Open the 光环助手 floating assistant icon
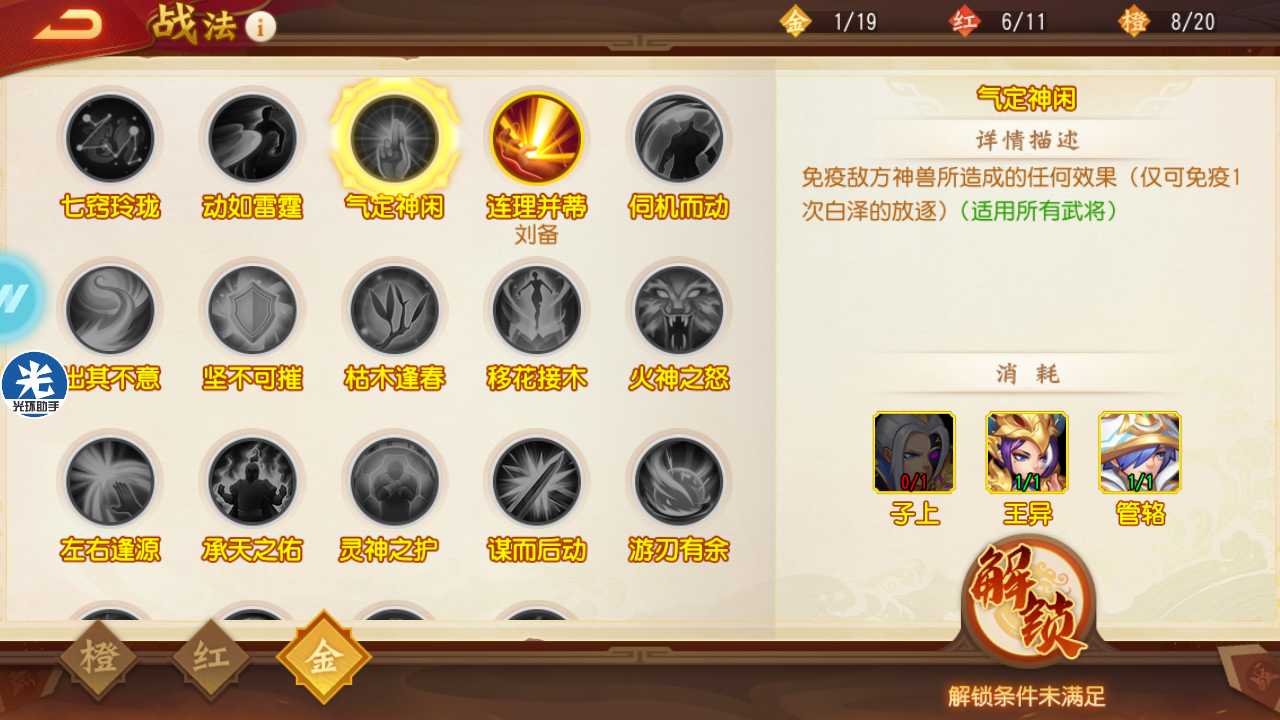This screenshot has width=1280, height=720. [35, 384]
